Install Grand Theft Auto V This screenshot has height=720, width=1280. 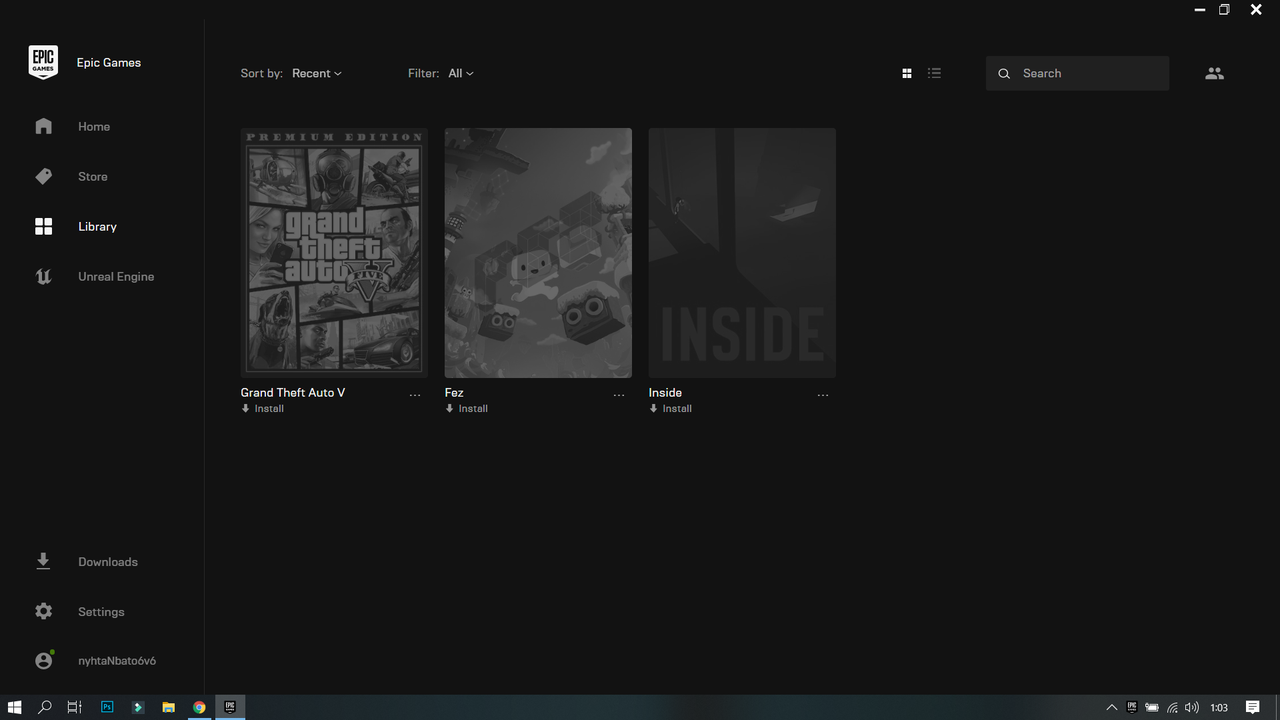263,408
